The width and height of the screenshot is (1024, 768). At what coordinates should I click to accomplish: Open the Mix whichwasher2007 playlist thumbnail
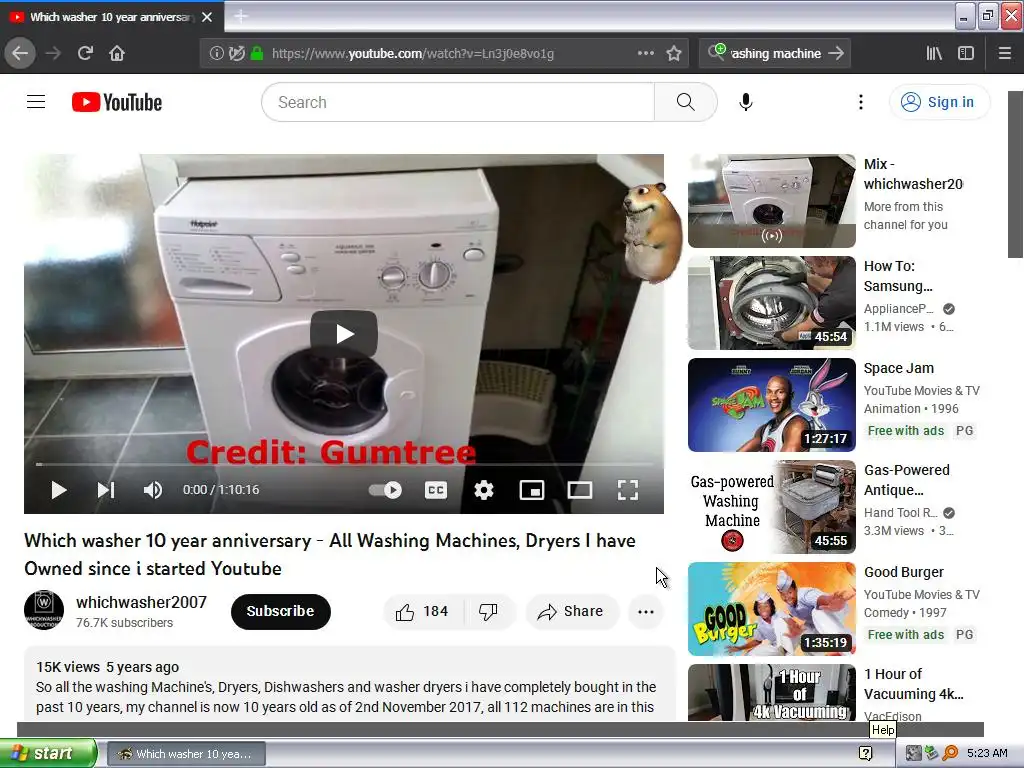click(771, 200)
